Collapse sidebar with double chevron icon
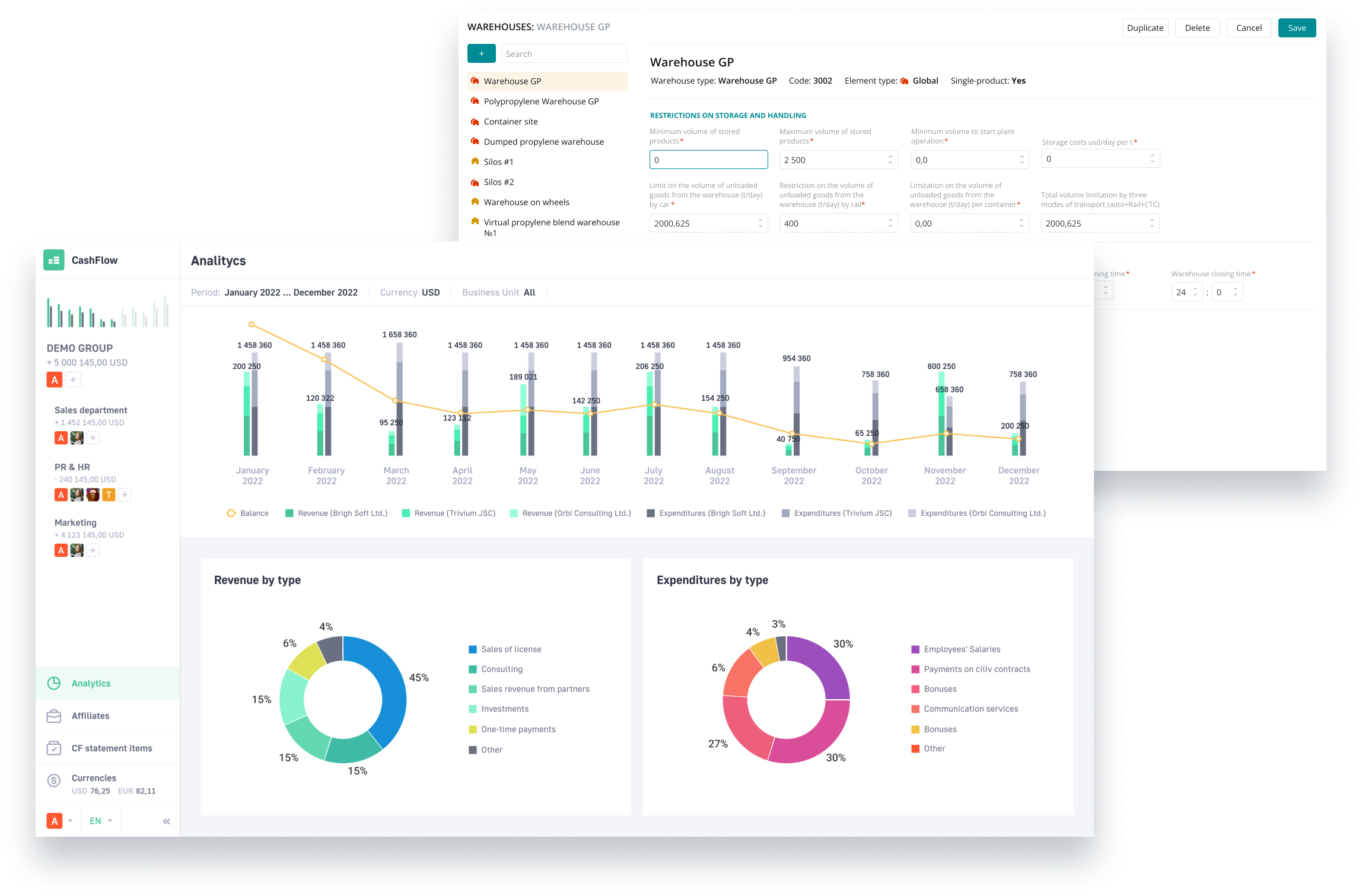1362x896 pixels. [167, 821]
